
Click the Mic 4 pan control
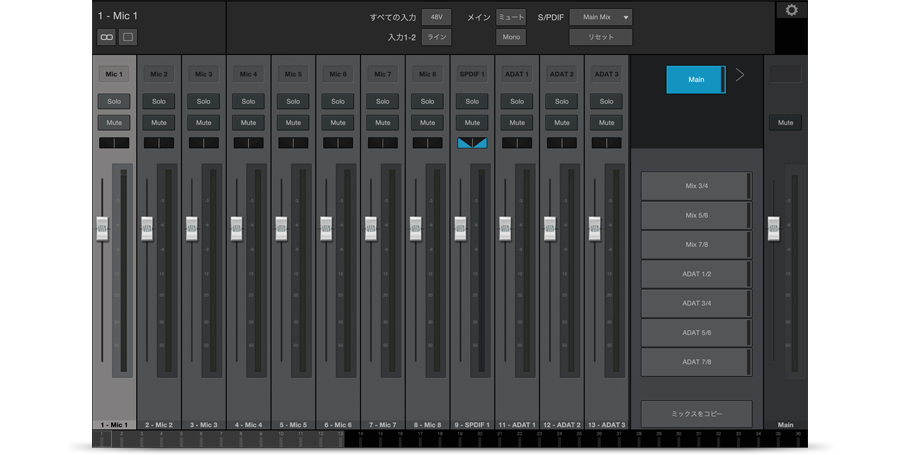(248, 143)
